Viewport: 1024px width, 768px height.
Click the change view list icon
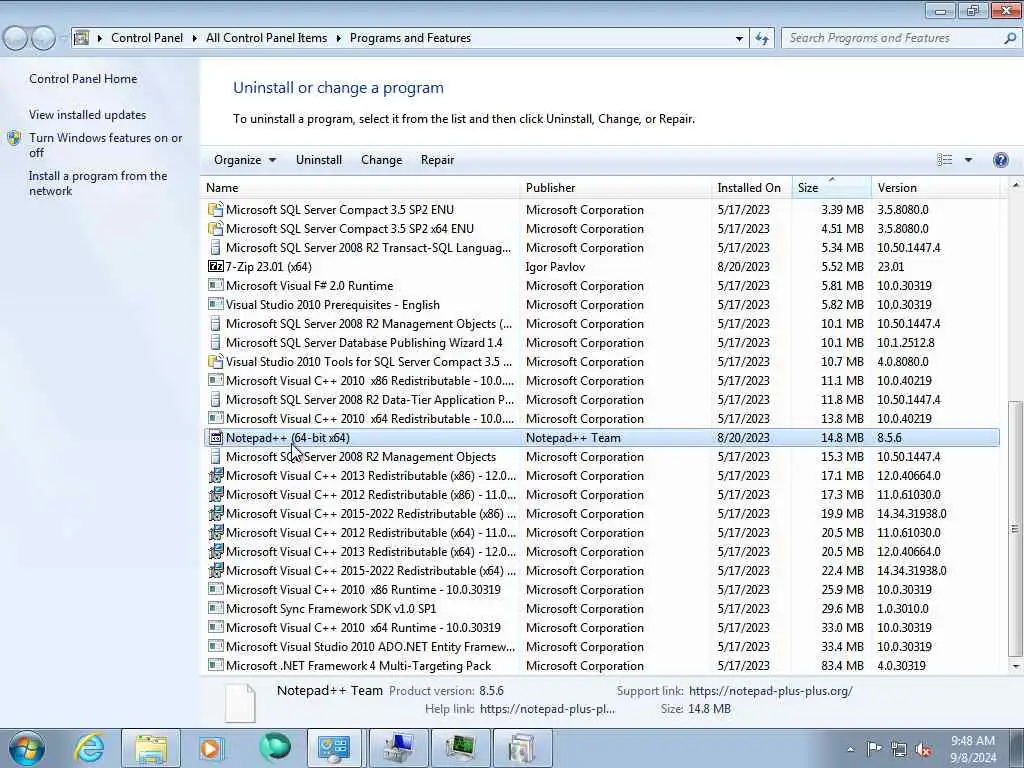click(944, 160)
